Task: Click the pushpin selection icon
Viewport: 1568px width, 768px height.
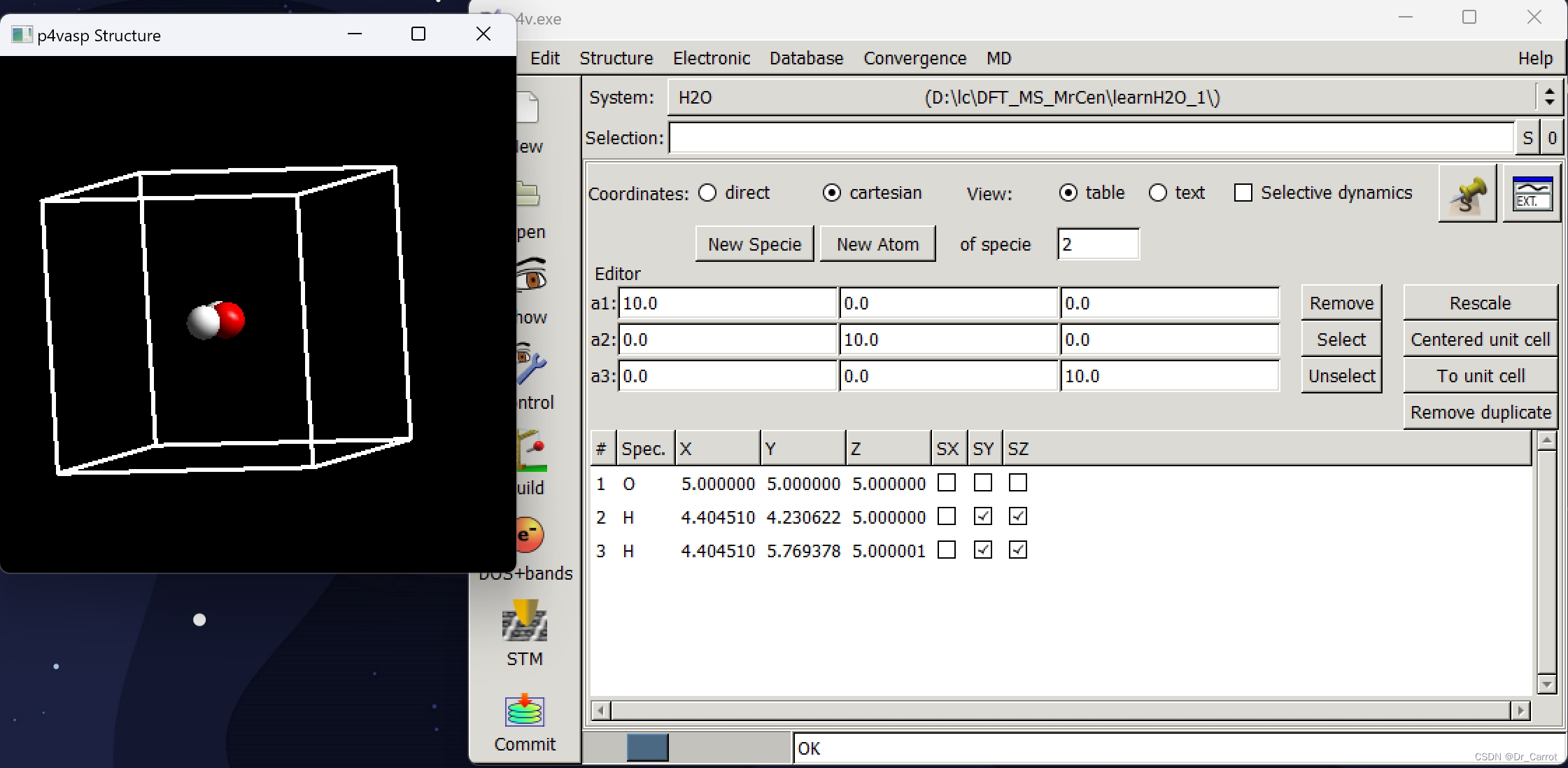Action: [x=1467, y=194]
